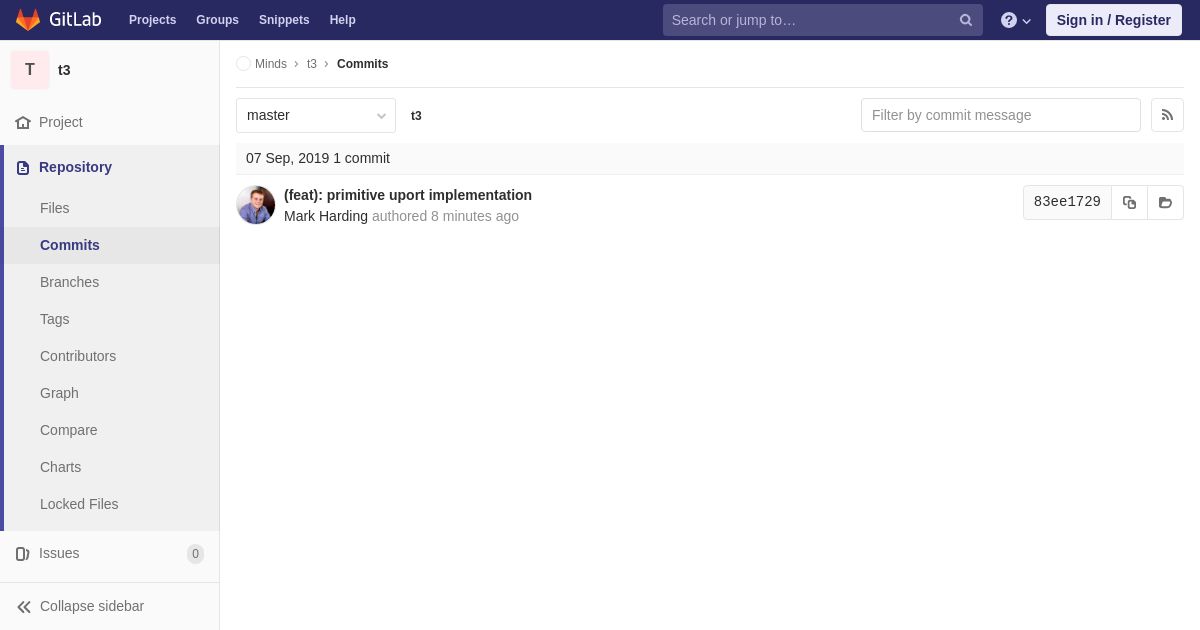Open the Help question mark menu
The image size is (1200, 630).
1016,20
